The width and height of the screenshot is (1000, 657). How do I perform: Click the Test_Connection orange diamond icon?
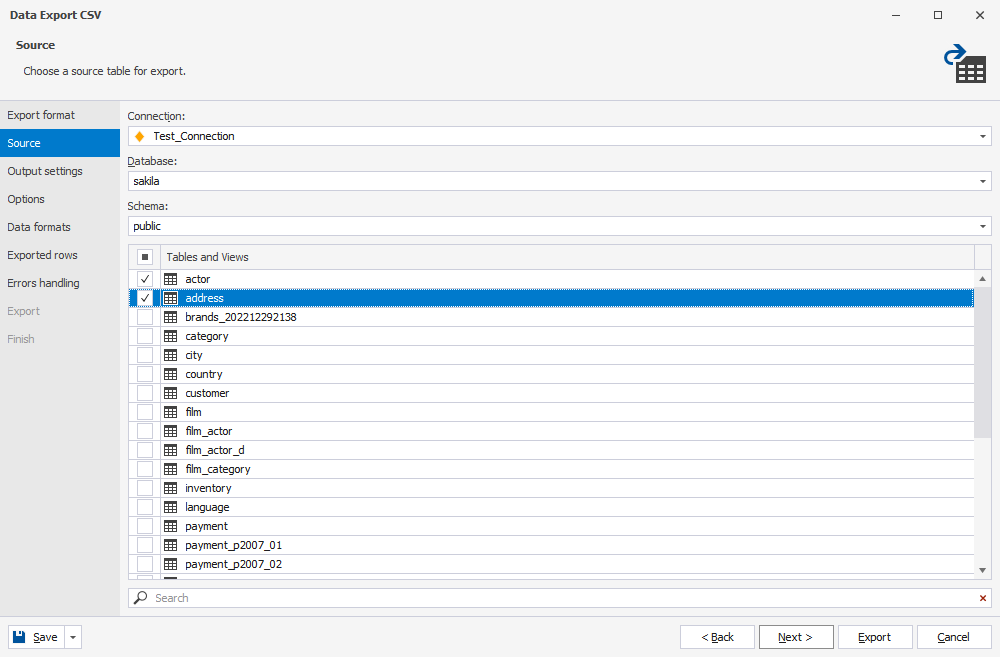coord(140,137)
